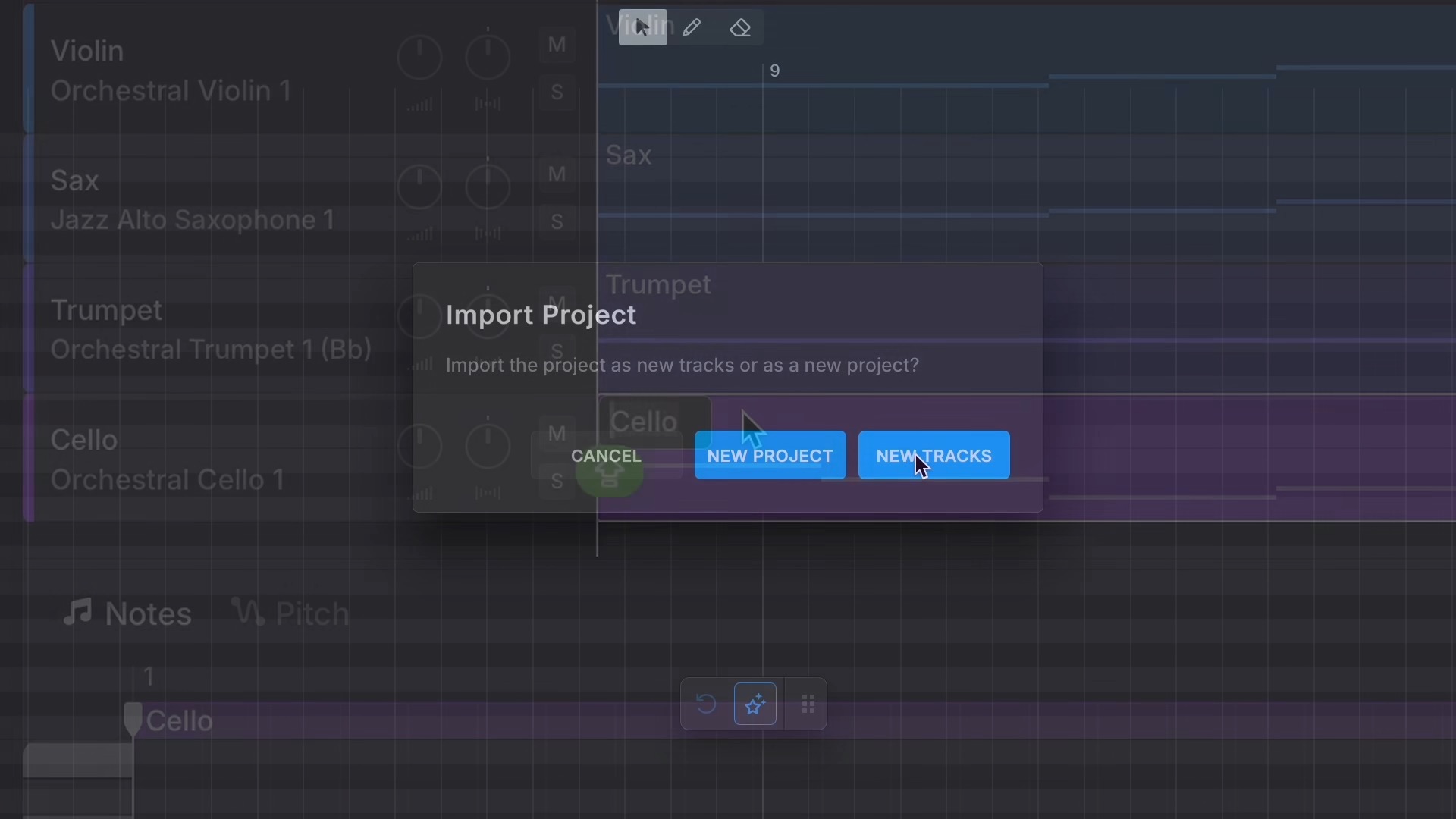Click the Violin track volume knob
The width and height of the screenshot is (1456, 819).
(419, 58)
